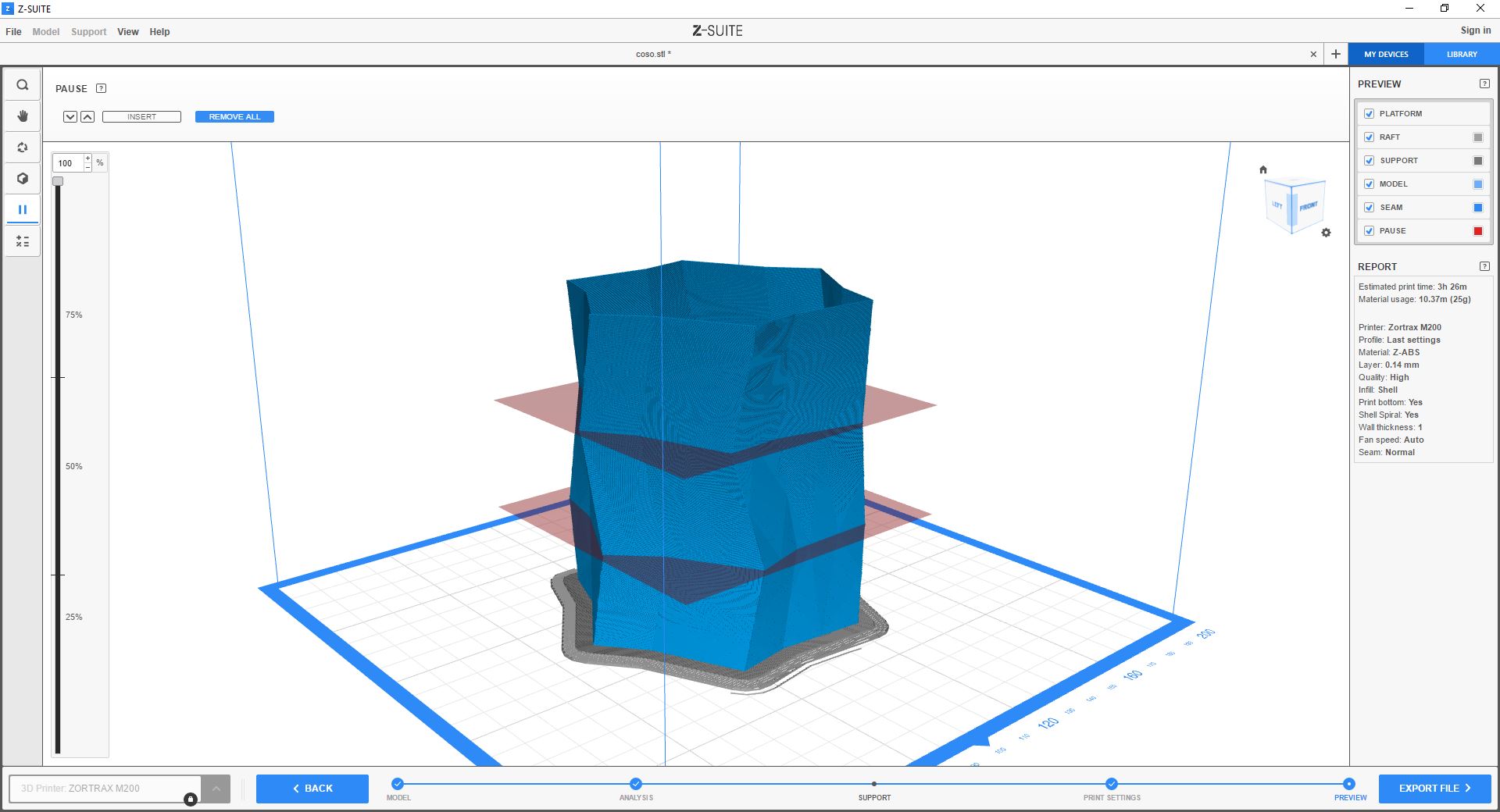Open the Help menu
Viewport: 1500px width, 812px height.
coord(159,32)
